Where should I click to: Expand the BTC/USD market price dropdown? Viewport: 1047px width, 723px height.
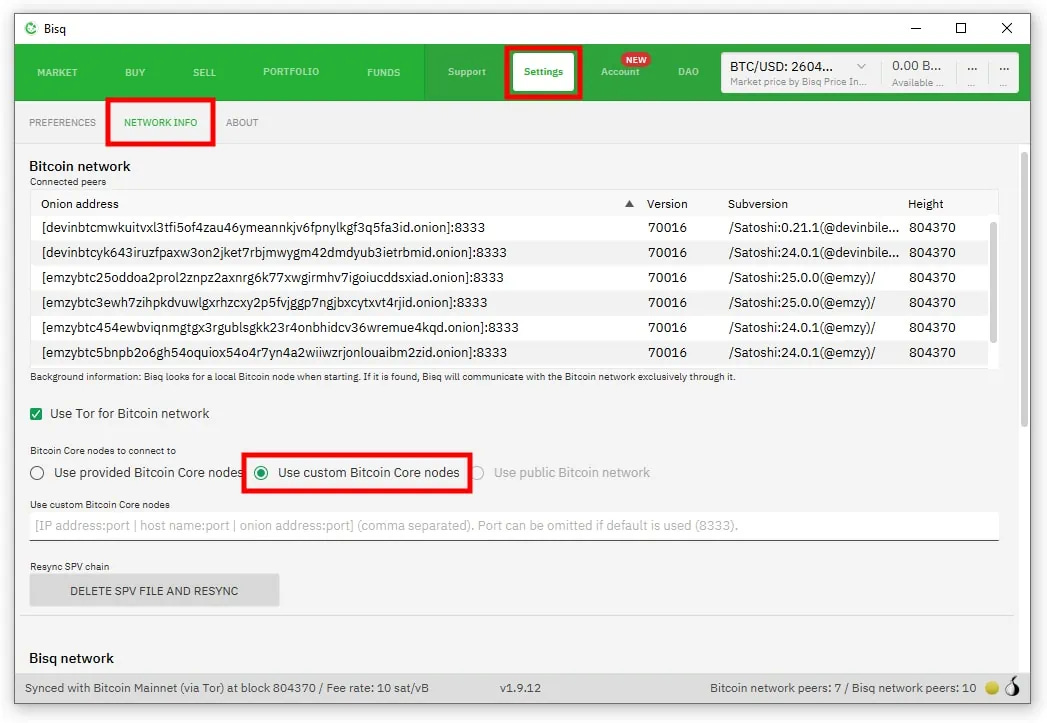(x=861, y=66)
